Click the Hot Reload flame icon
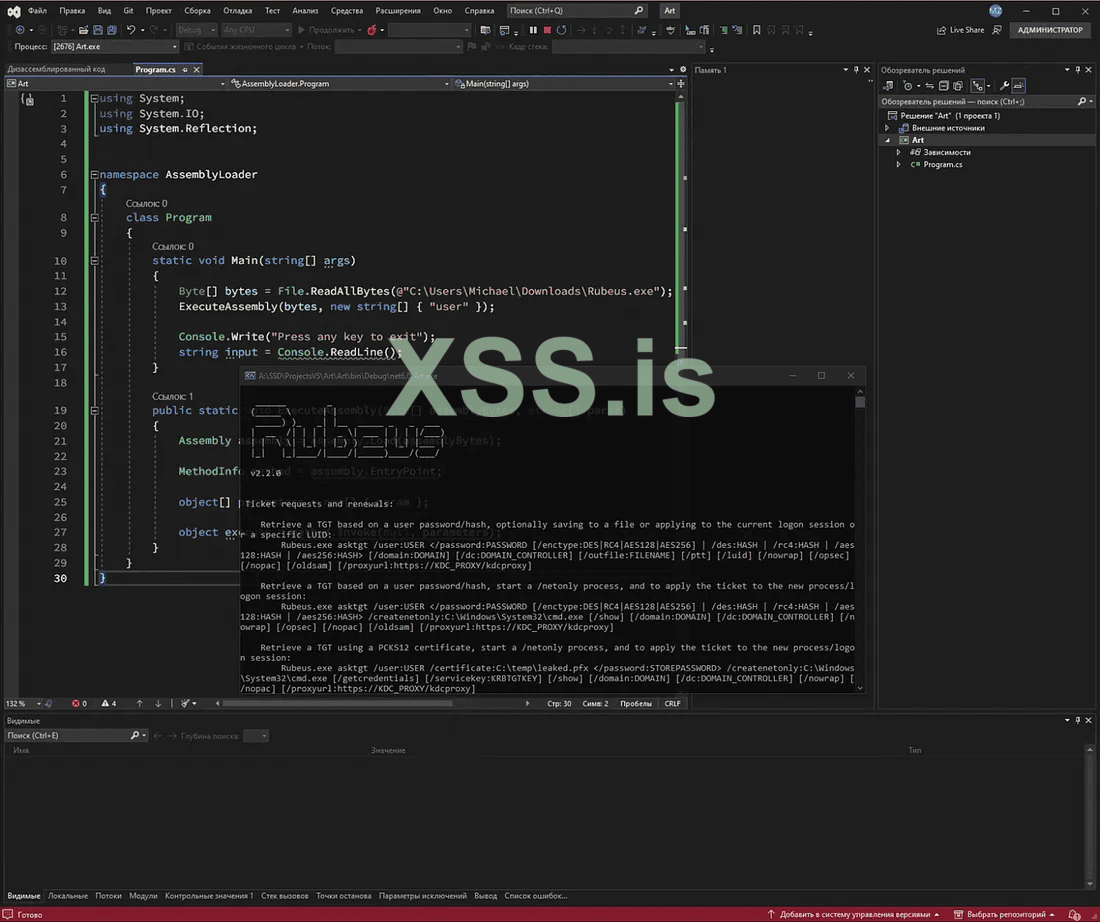This screenshot has height=922, width=1100. (372, 30)
